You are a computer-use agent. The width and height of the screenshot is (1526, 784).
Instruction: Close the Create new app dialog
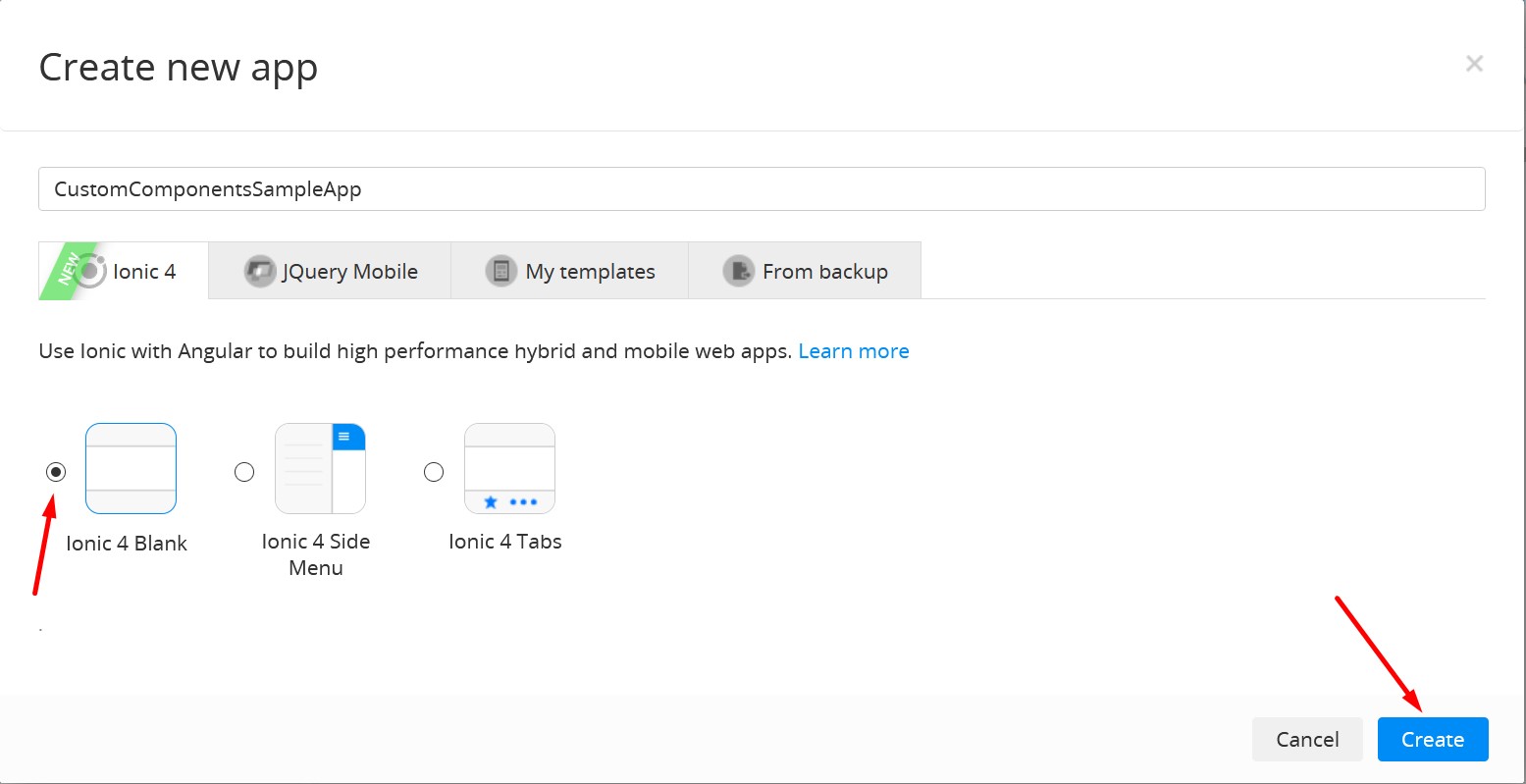click(1474, 64)
